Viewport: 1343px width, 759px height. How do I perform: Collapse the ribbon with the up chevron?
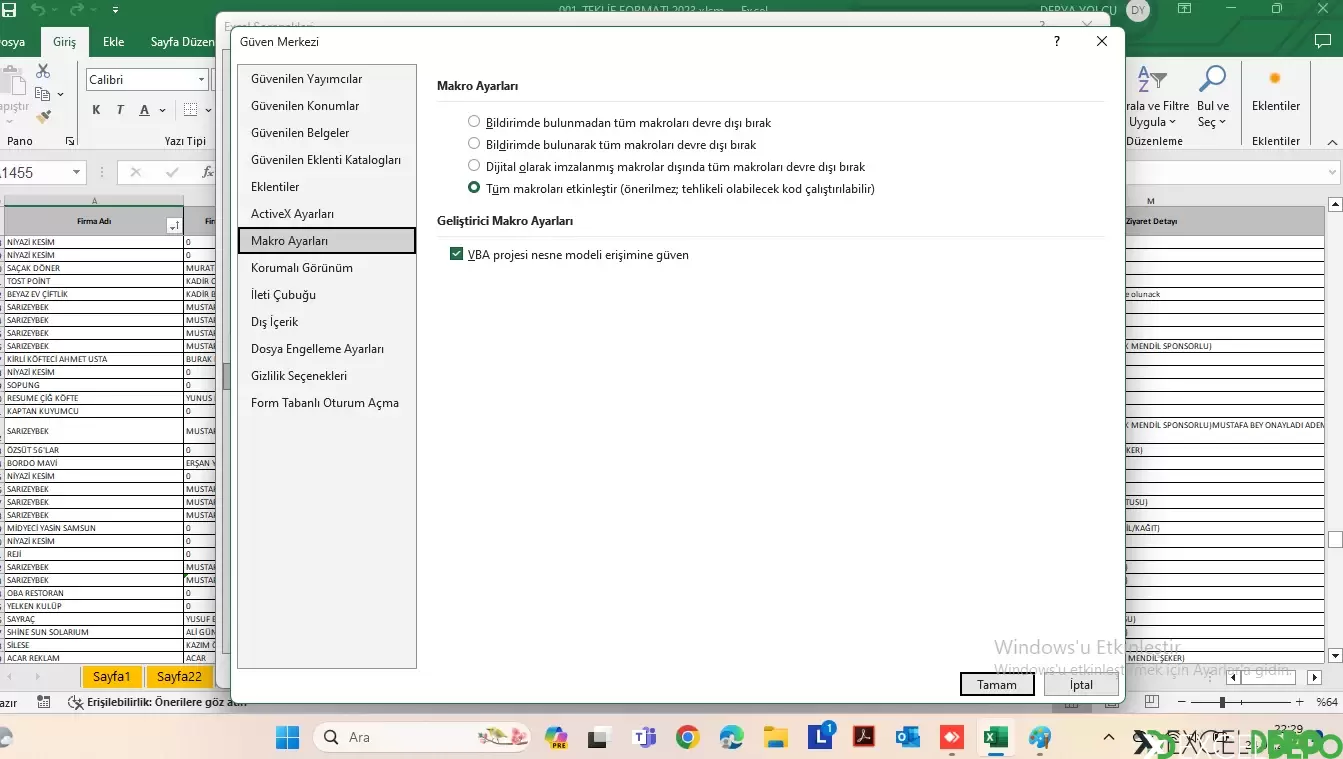(1333, 141)
